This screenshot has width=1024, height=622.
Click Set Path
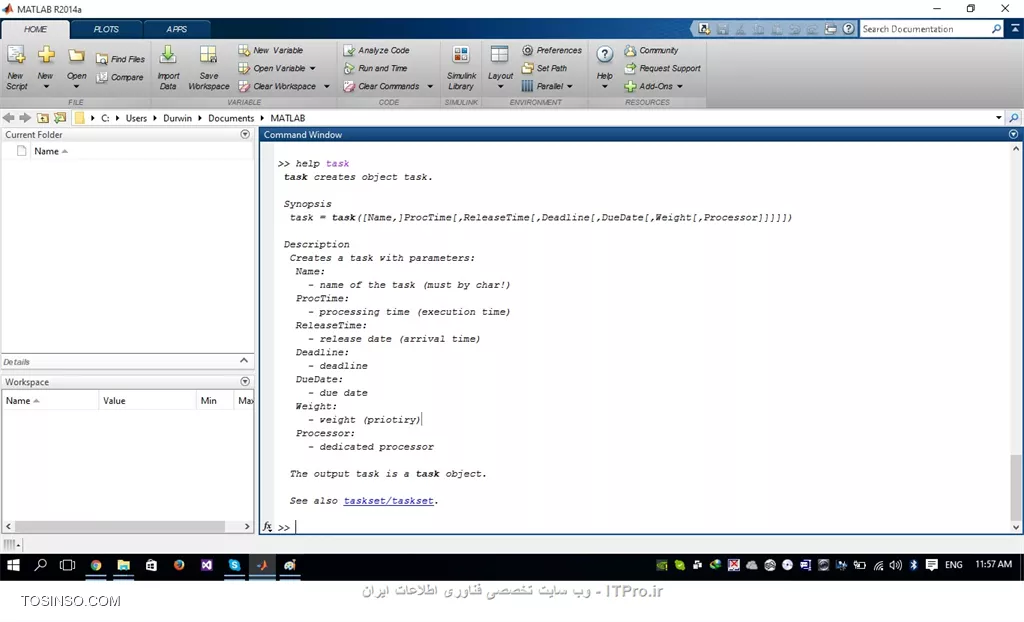tap(544, 68)
